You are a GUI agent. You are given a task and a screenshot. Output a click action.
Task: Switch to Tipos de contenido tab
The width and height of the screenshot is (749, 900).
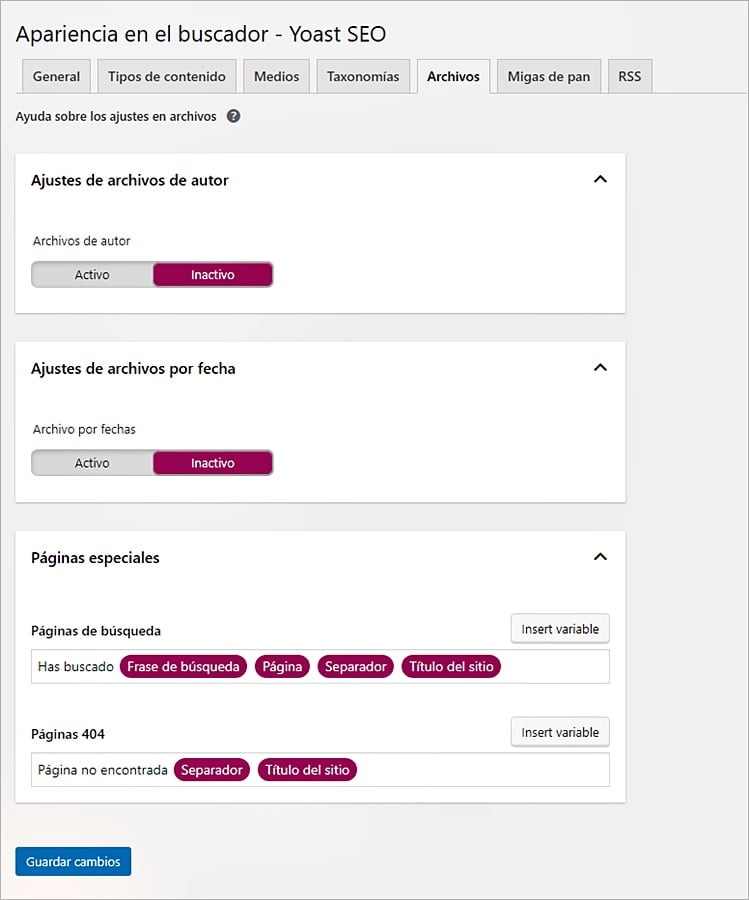[x=167, y=77]
